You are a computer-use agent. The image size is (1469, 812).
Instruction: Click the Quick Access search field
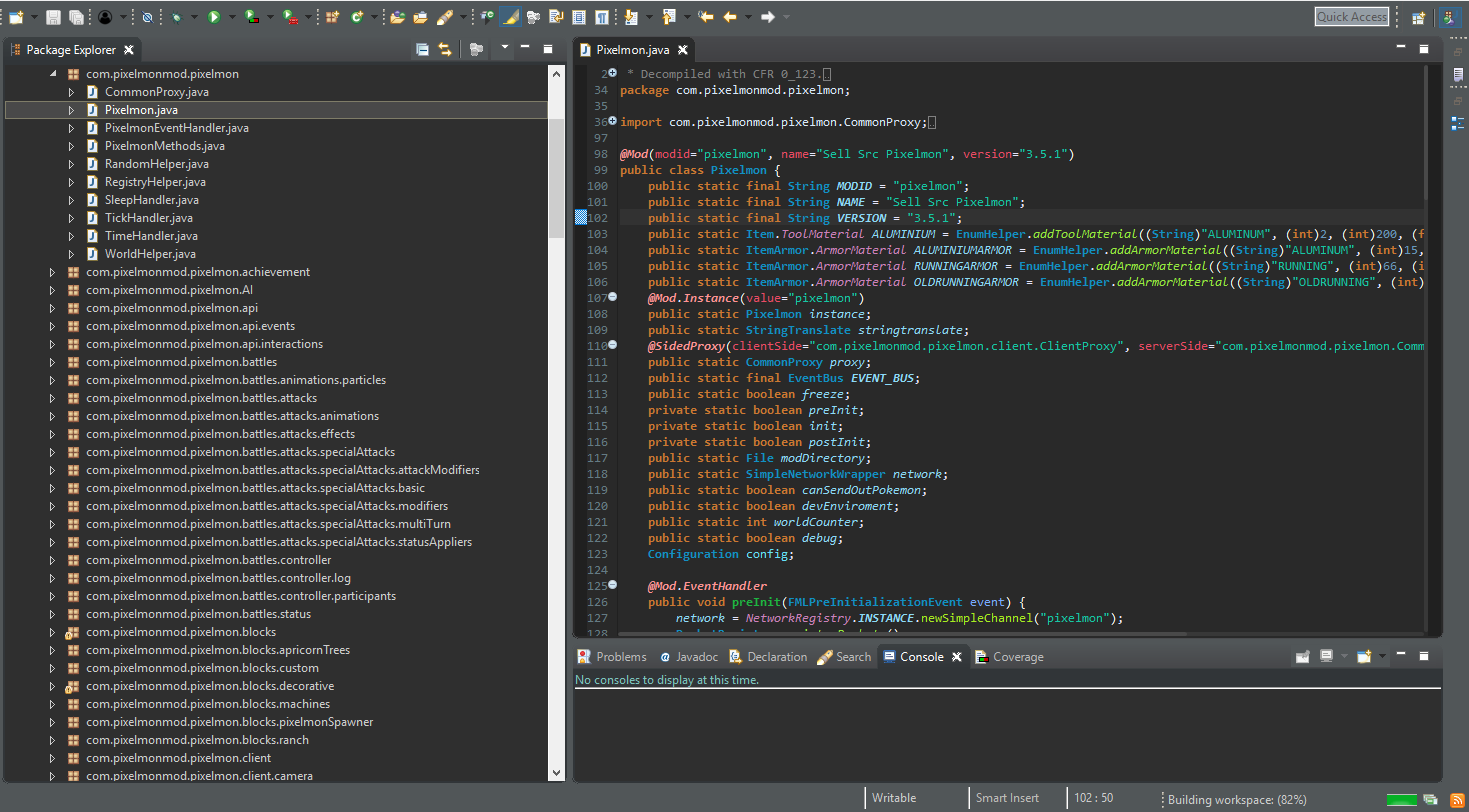click(1352, 17)
